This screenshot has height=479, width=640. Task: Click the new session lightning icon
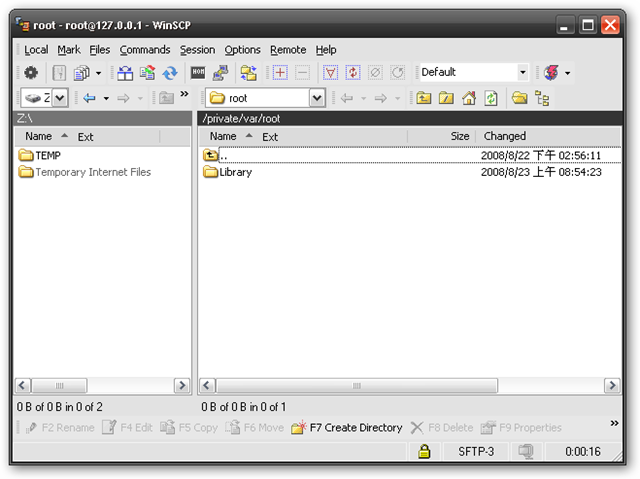[551, 73]
